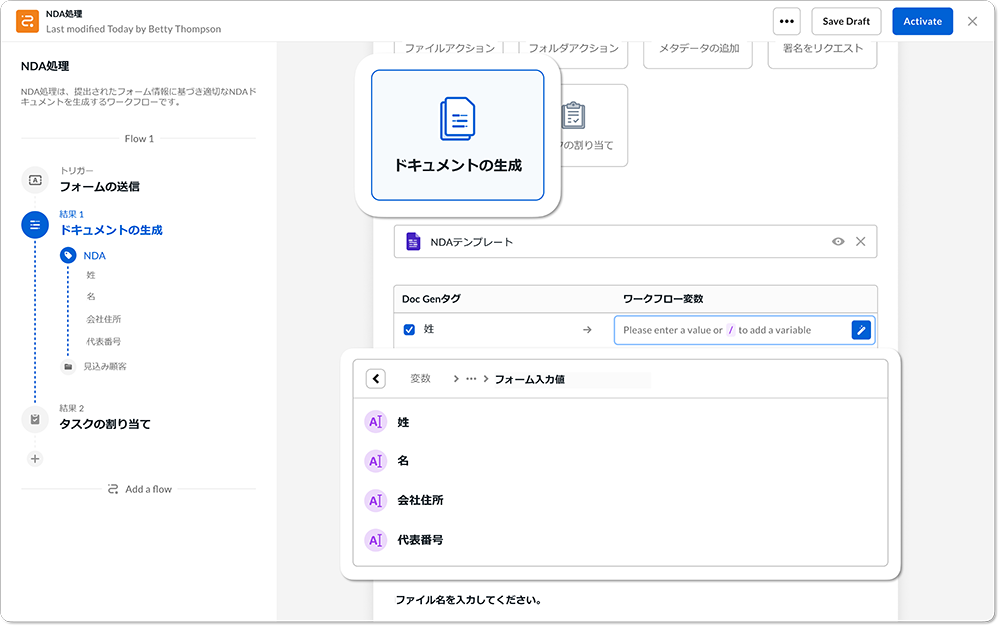Click the back chevron in the variable picker
This screenshot has height=627, width=1000.
(x=374, y=378)
